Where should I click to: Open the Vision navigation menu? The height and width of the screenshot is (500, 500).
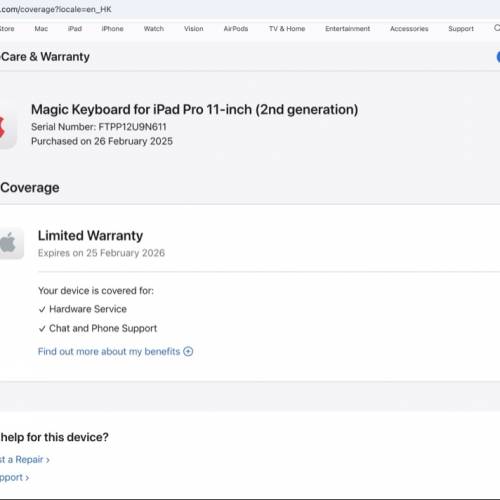tap(193, 29)
